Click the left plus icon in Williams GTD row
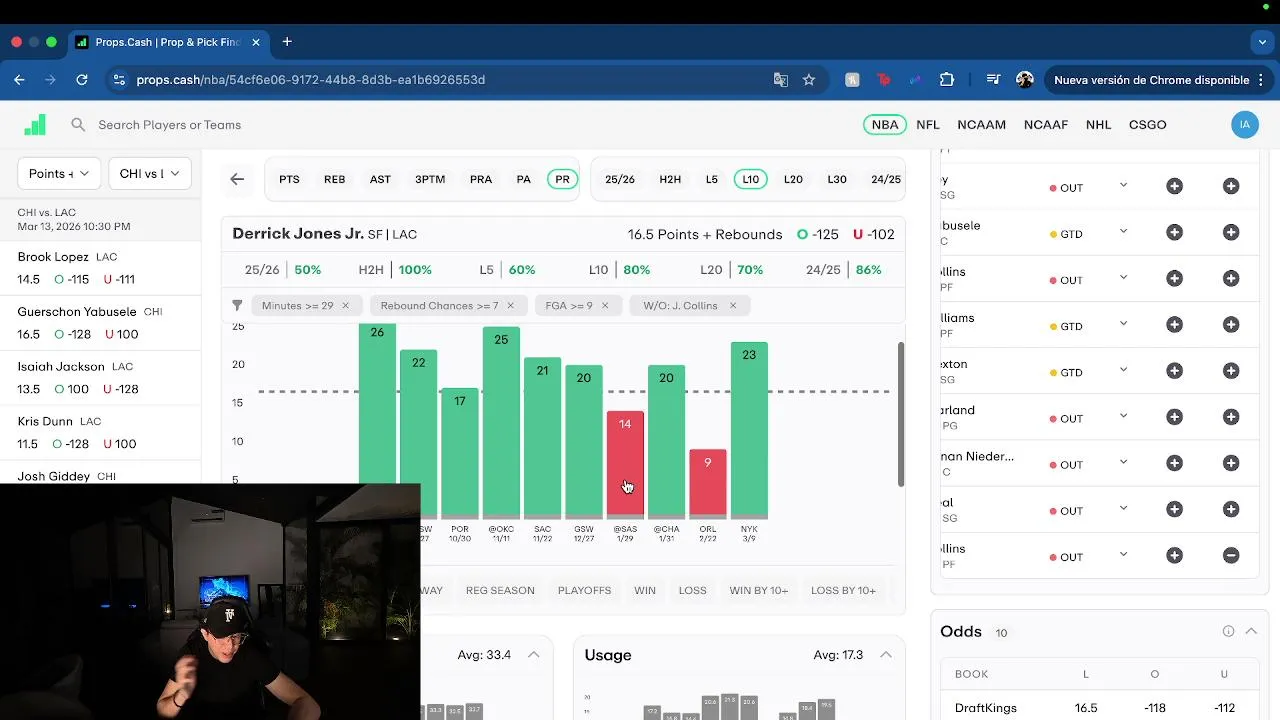Viewport: 1280px width, 720px height. [x=1175, y=325]
